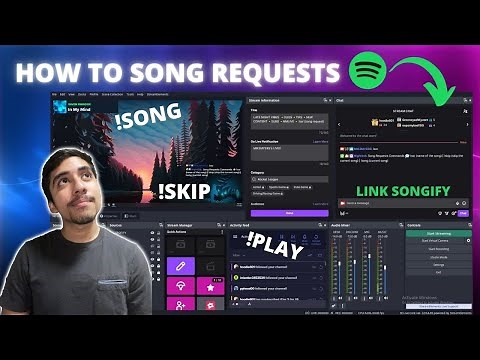Viewport: 480px width, 360px height.
Task: Click the mute alerts bell icon
Action: click(304, 238)
